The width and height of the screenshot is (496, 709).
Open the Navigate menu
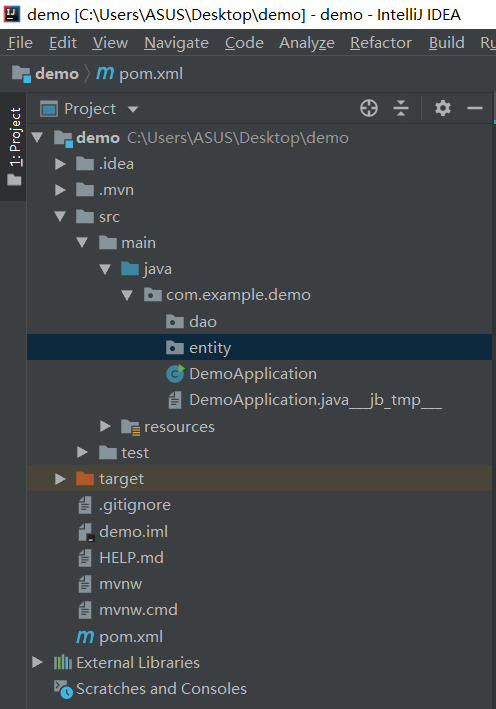point(176,43)
